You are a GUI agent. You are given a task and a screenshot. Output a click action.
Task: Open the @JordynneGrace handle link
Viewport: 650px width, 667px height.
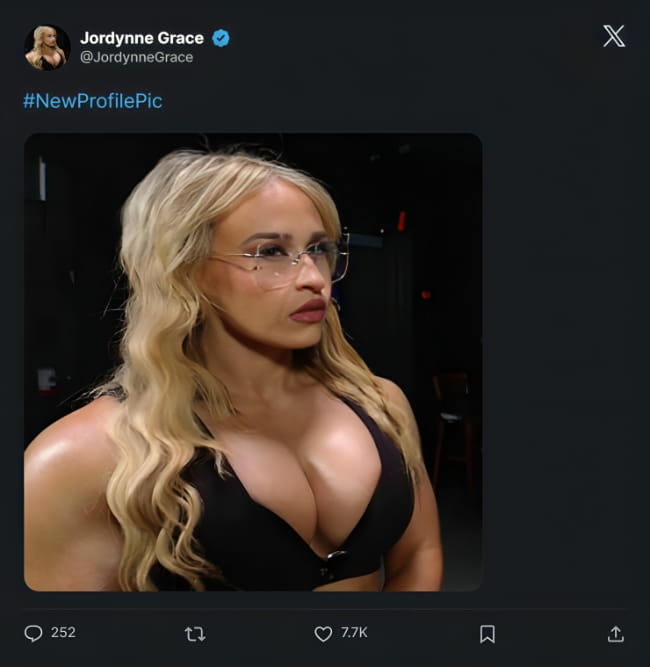(x=137, y=57)
